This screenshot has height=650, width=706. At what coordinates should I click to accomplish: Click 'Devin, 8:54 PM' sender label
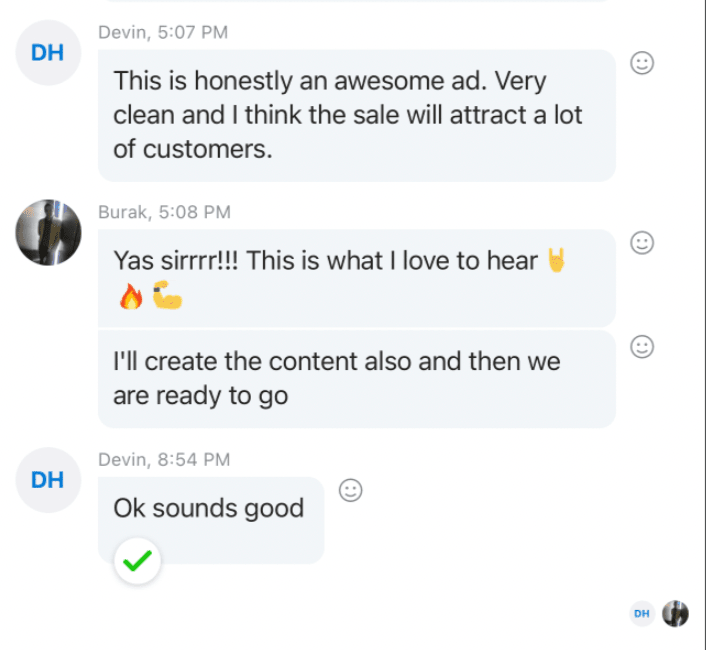pyautogui.click(x=164, y=460)
